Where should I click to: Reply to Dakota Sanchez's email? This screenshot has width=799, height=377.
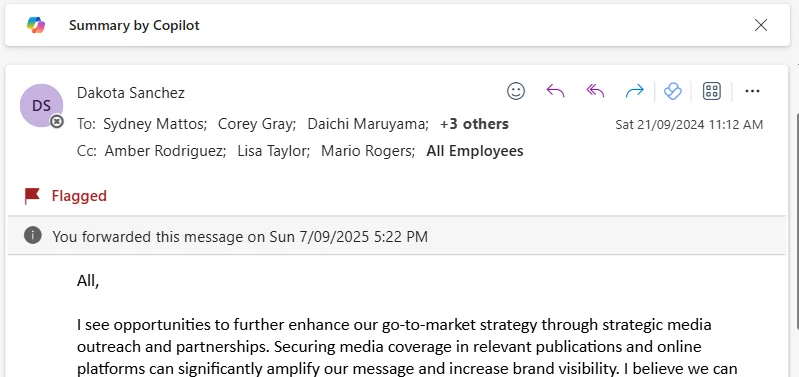point(555,91)
